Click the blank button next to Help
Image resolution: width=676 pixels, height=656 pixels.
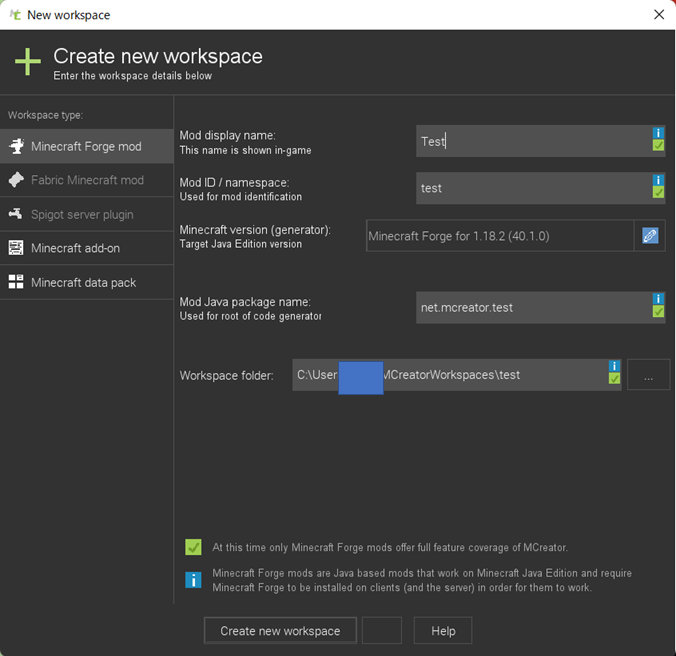pyautogui.click(x=382, y=631)
